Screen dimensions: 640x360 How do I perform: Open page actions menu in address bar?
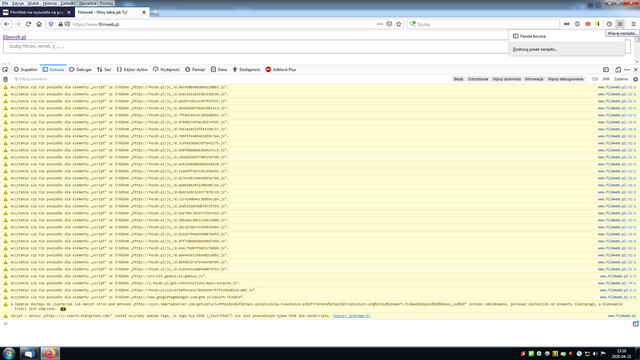click(380, 24)
